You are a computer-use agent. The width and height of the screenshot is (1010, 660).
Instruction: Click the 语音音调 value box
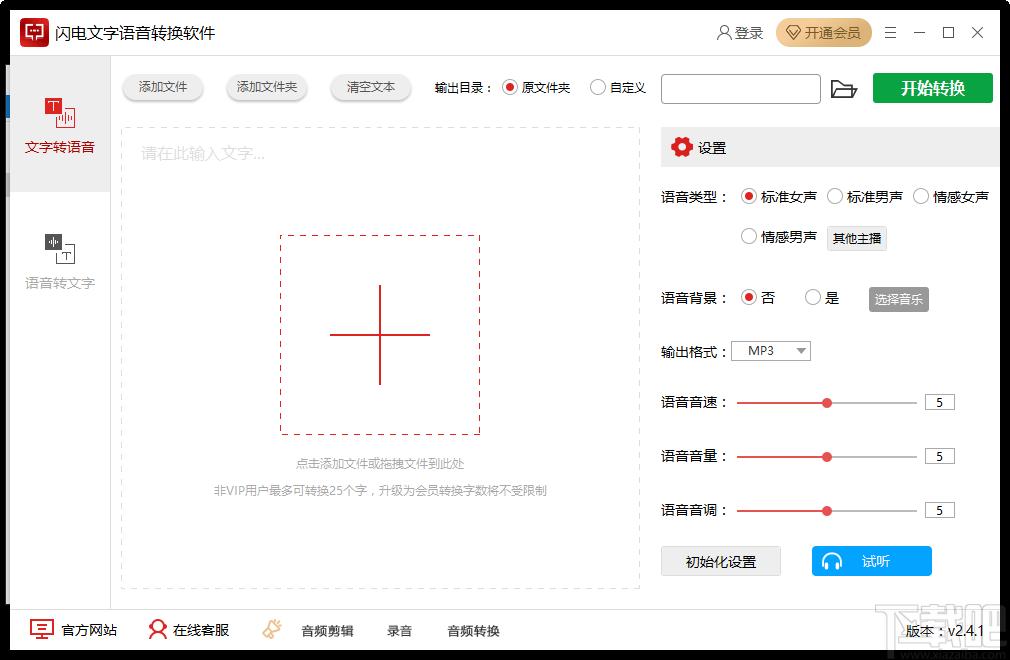[x=940, y=511]
